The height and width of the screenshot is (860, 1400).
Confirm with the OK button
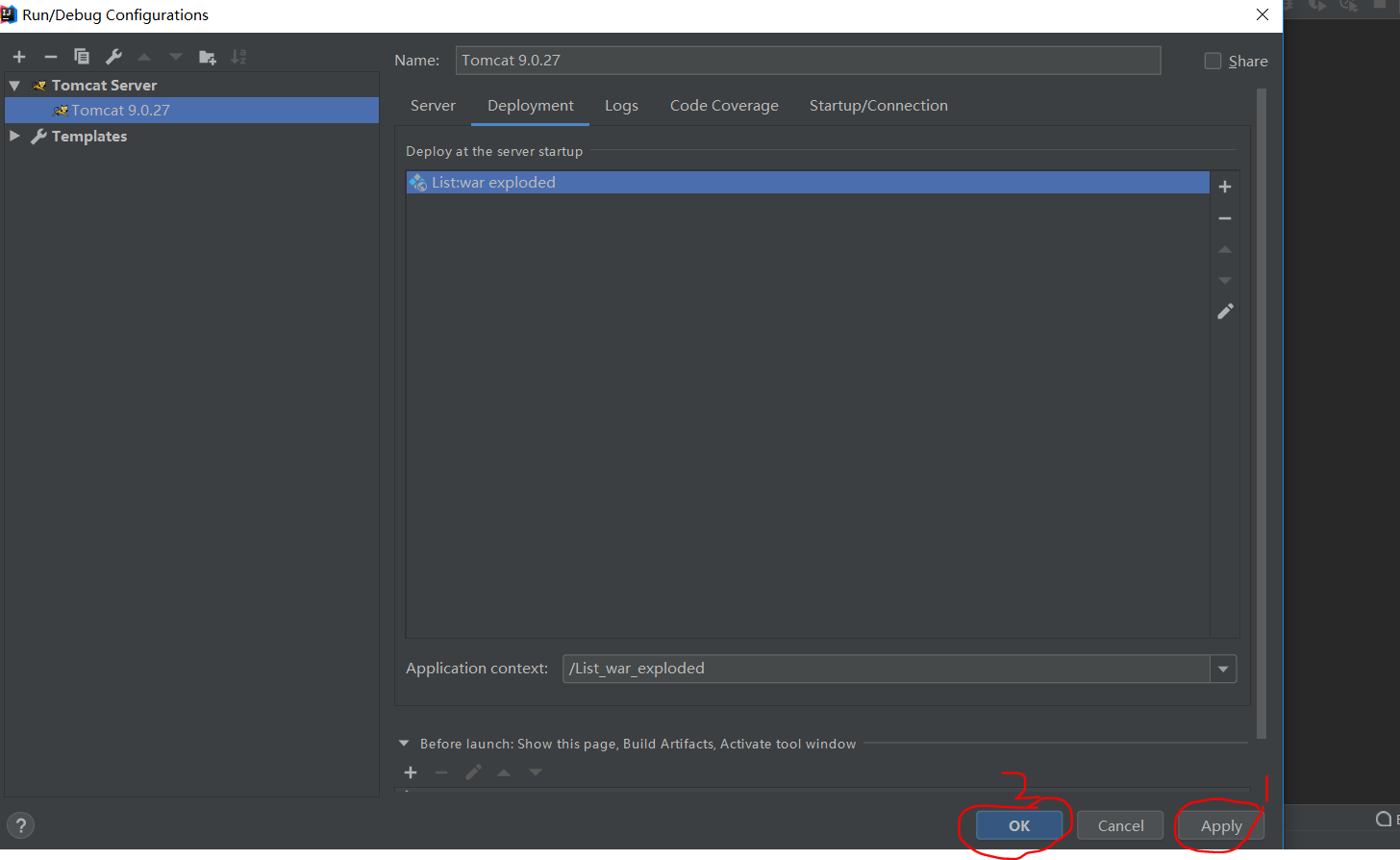tap(1019, 825)
